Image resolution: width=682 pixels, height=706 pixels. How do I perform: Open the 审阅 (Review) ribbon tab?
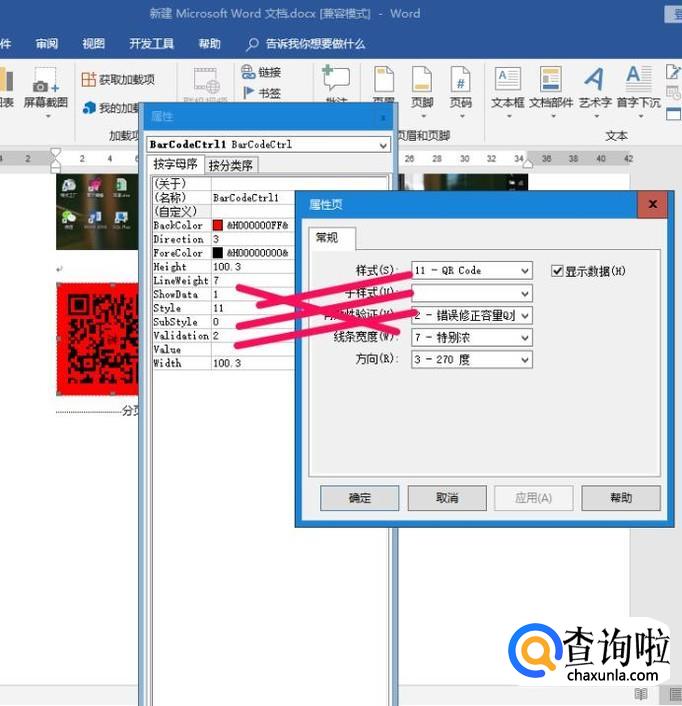pyautogui.click(x=47, y=44)
